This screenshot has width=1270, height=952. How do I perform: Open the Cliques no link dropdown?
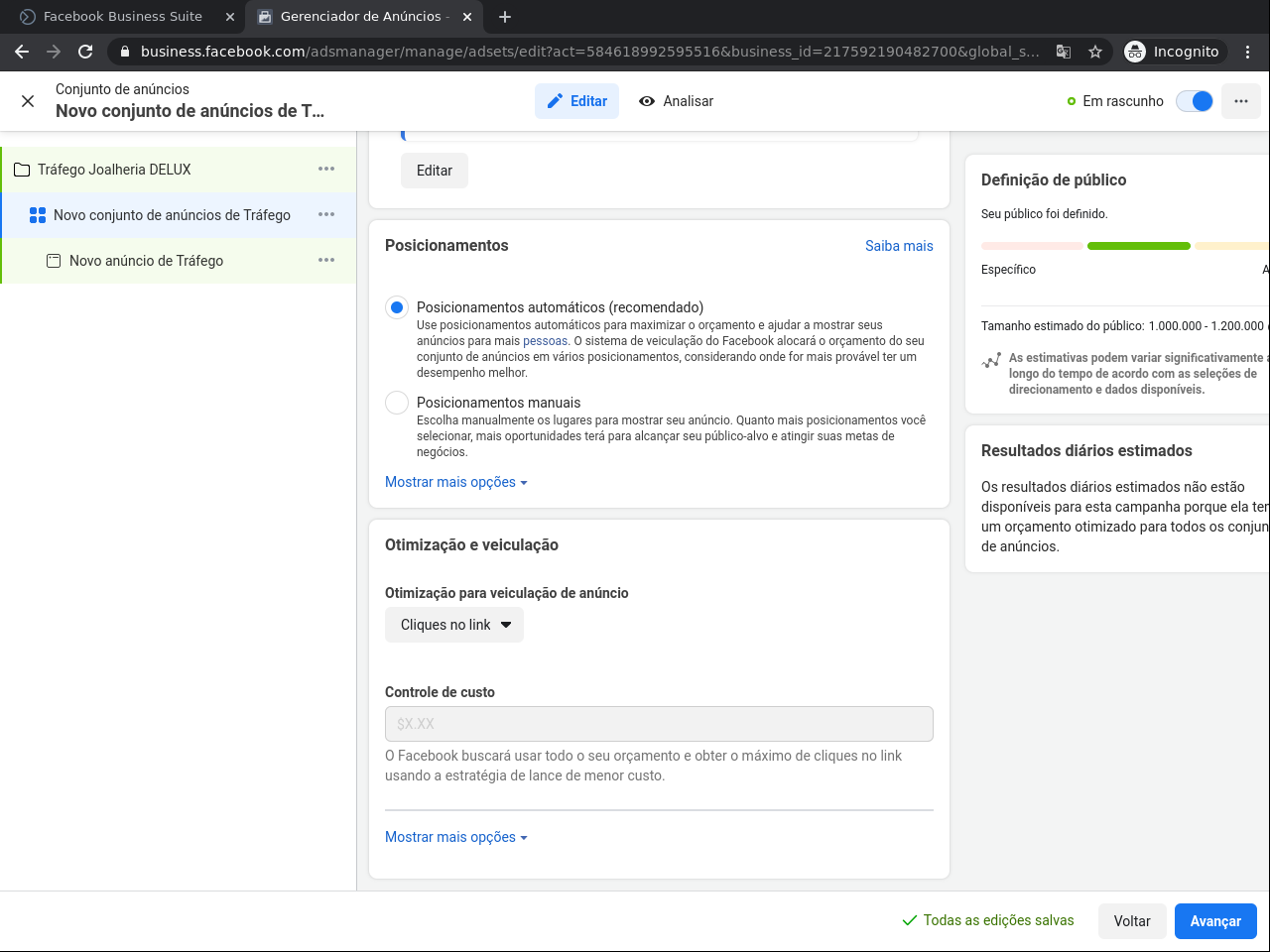pos(454,625)
